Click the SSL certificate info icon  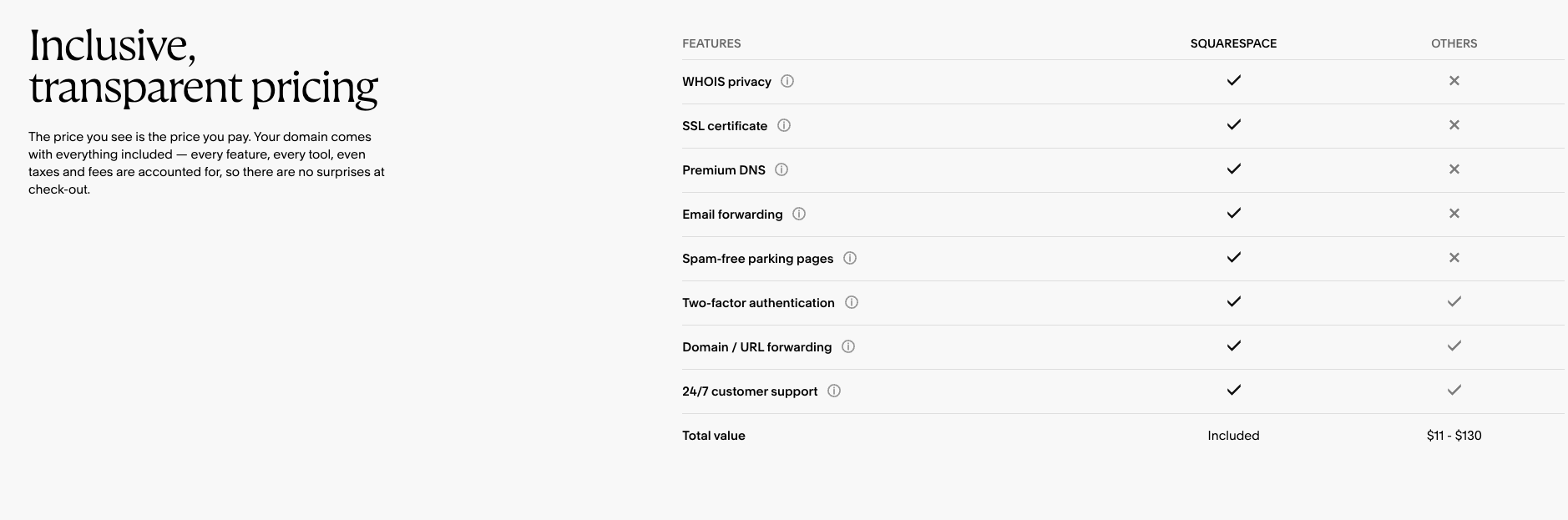tap(783, 125)
